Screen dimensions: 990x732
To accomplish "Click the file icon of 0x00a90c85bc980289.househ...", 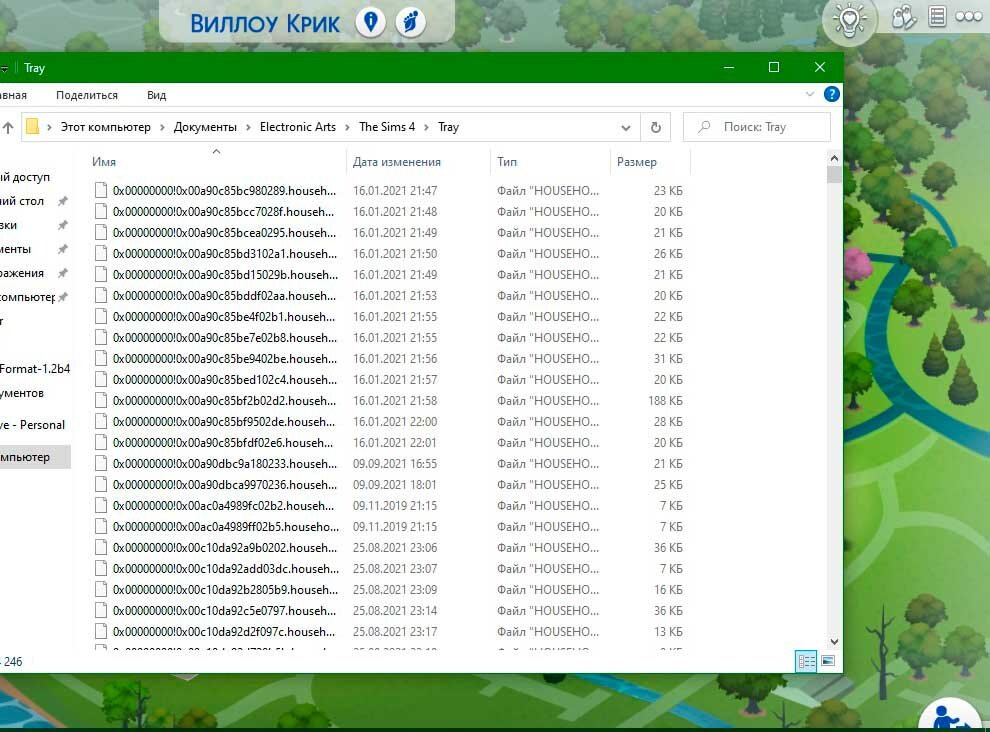I will [x=101, y=191].
